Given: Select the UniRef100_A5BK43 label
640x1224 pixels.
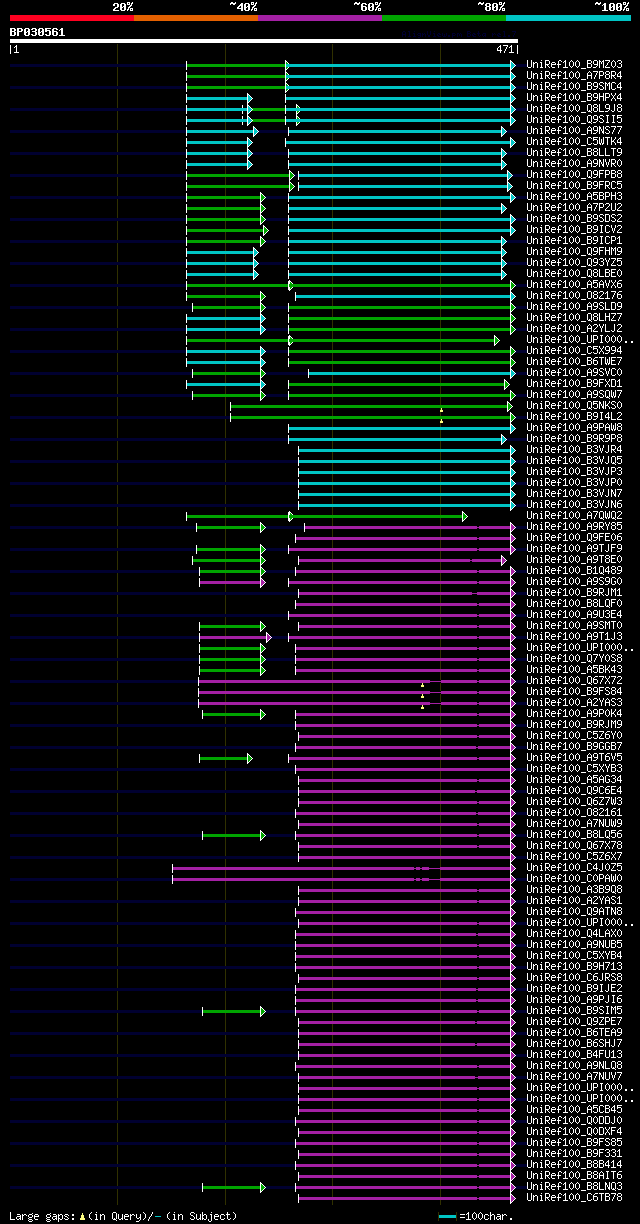Looking at the screenshot, I should click(574, 670).
